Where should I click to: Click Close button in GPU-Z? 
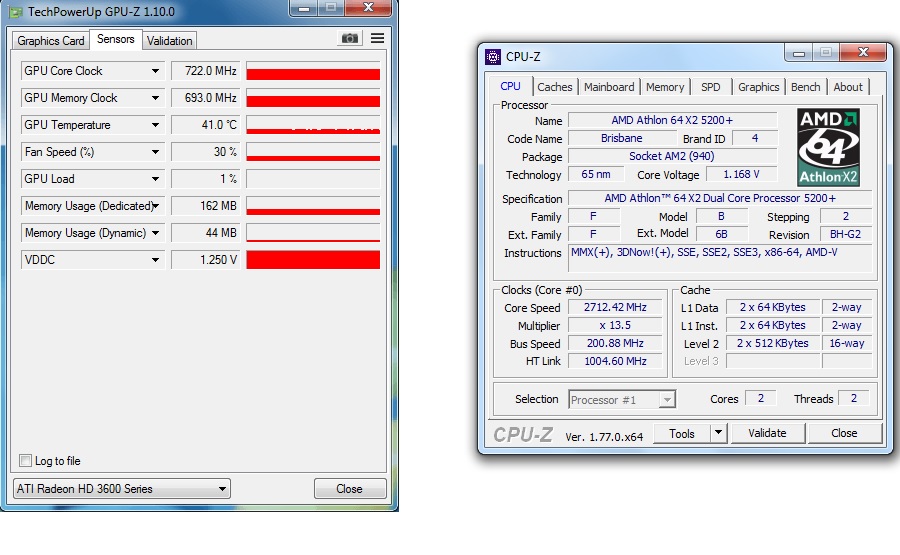tap(350, 489)
